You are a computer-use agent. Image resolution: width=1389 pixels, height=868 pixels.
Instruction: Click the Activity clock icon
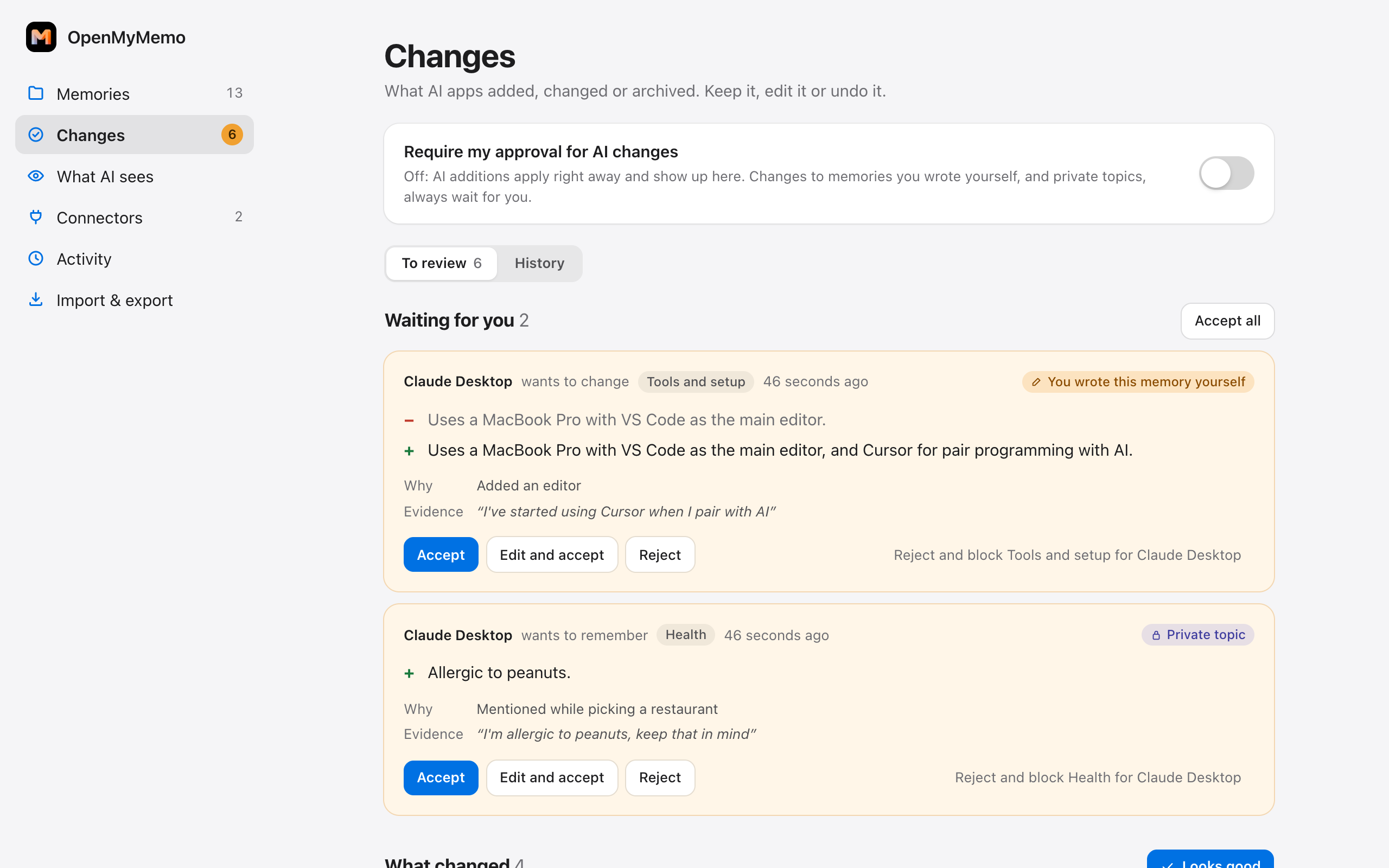click(36, 258)
